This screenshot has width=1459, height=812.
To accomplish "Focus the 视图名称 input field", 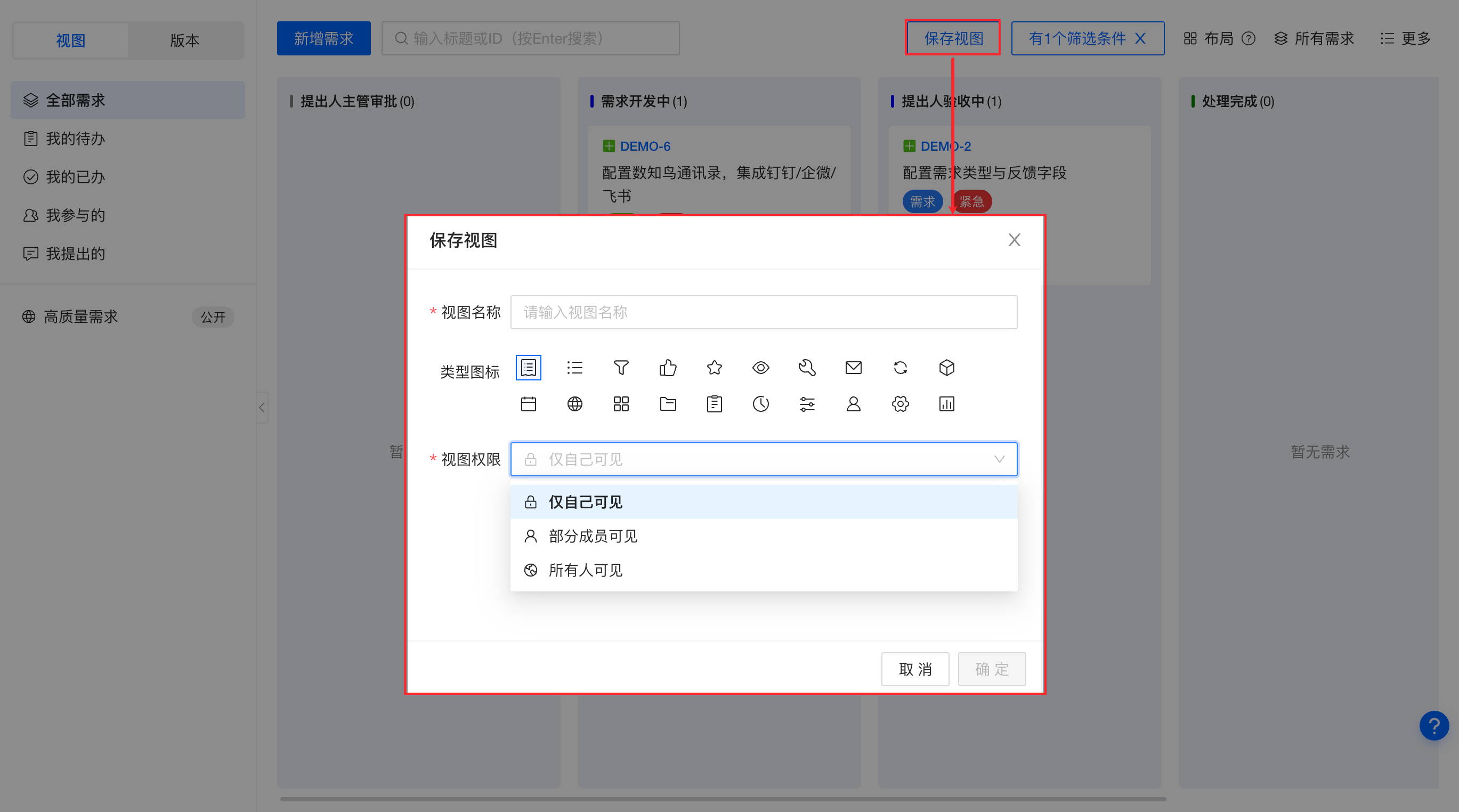I will click(x=764, y=312).
